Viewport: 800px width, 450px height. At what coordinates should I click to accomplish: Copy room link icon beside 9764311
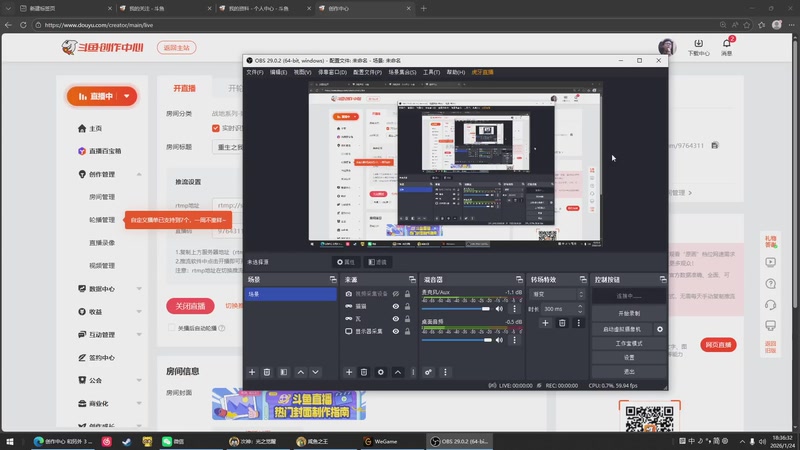[x=715, y=145]
